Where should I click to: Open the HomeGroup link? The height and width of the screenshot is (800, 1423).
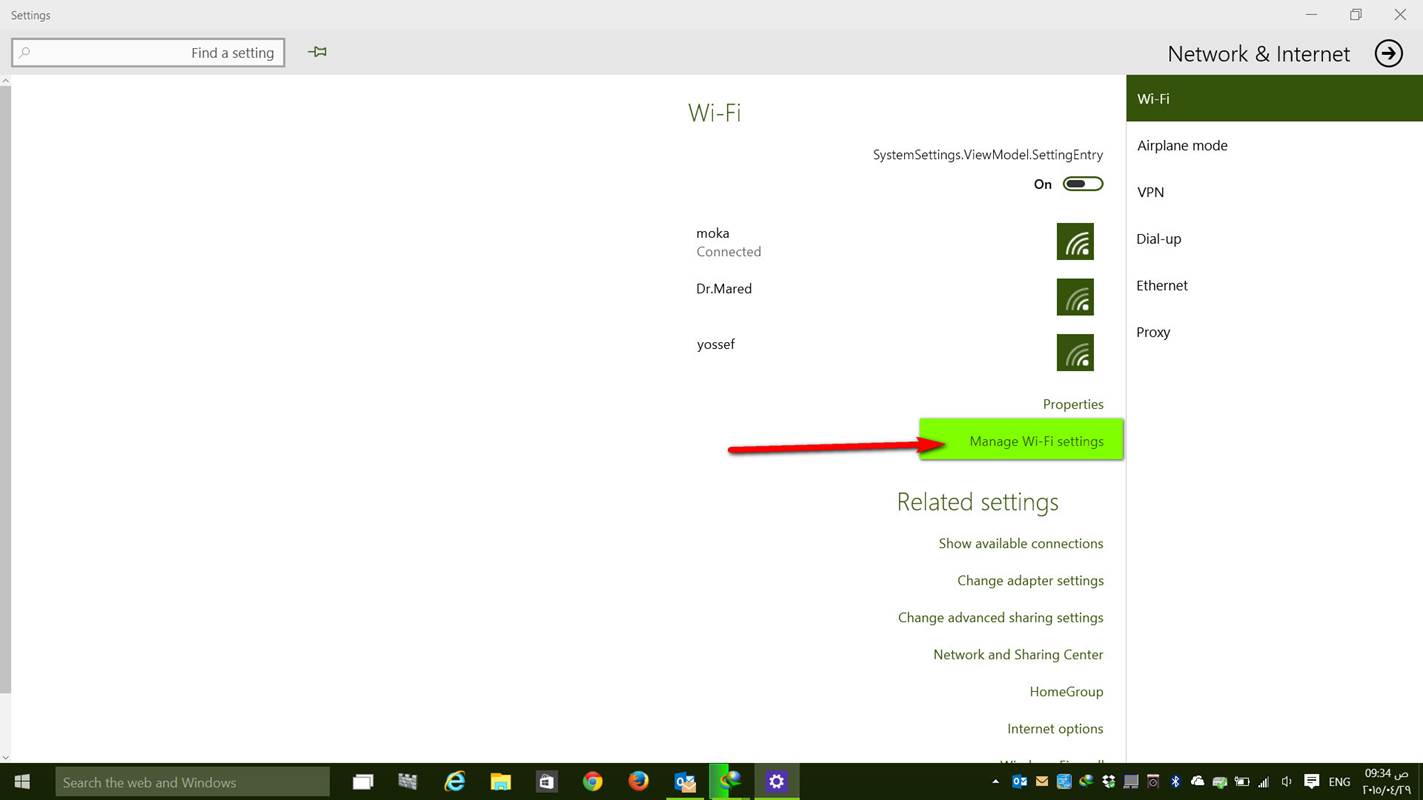coord(1066,691)
